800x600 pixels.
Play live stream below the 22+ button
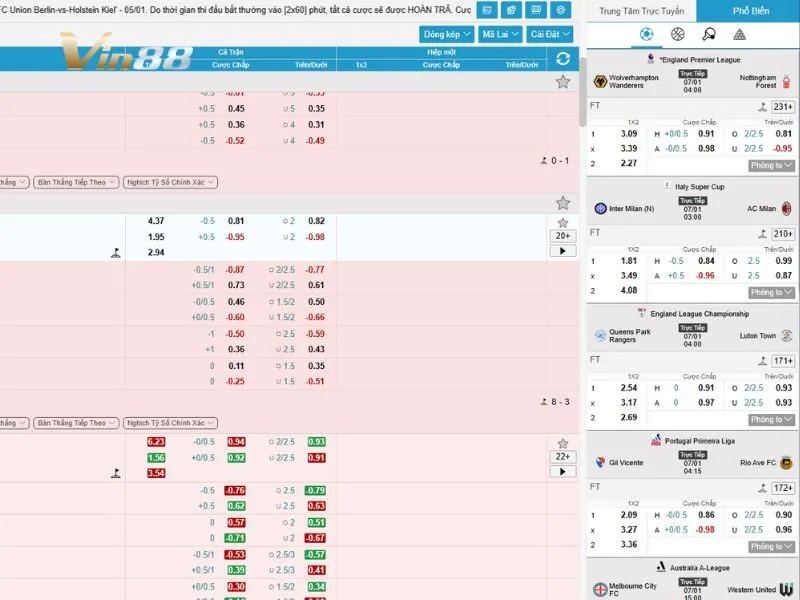coord(563,472)
